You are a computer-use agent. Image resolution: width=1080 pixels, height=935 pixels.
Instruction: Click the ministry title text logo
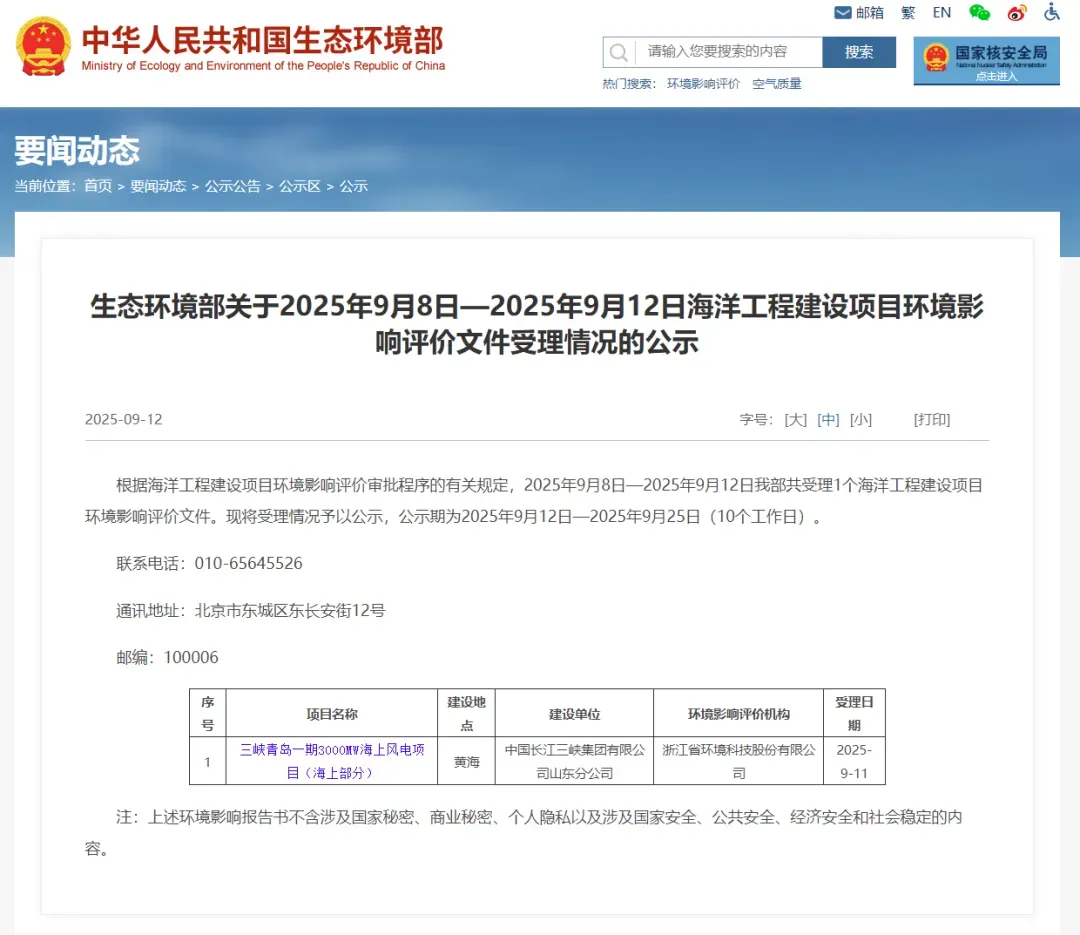pyautogui.click(x=263, y=48)
